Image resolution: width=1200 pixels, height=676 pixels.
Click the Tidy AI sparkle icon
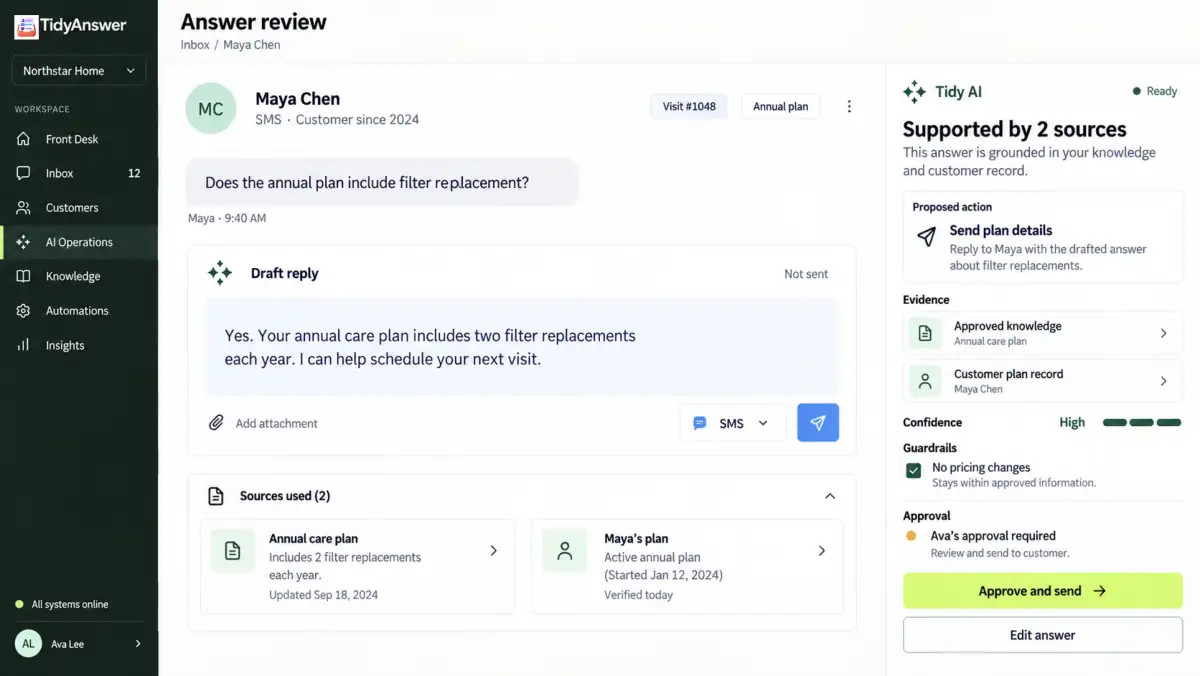click(x=914, y=92)
